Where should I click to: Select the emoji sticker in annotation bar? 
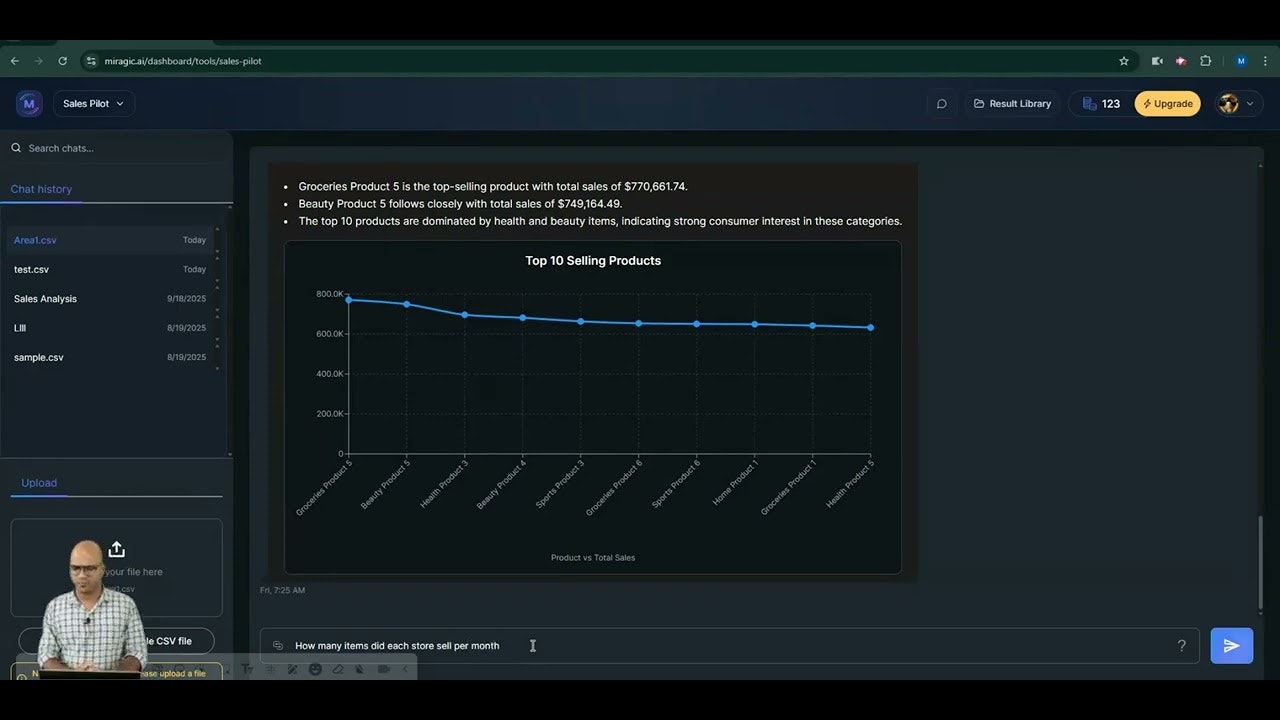(315, 669)
